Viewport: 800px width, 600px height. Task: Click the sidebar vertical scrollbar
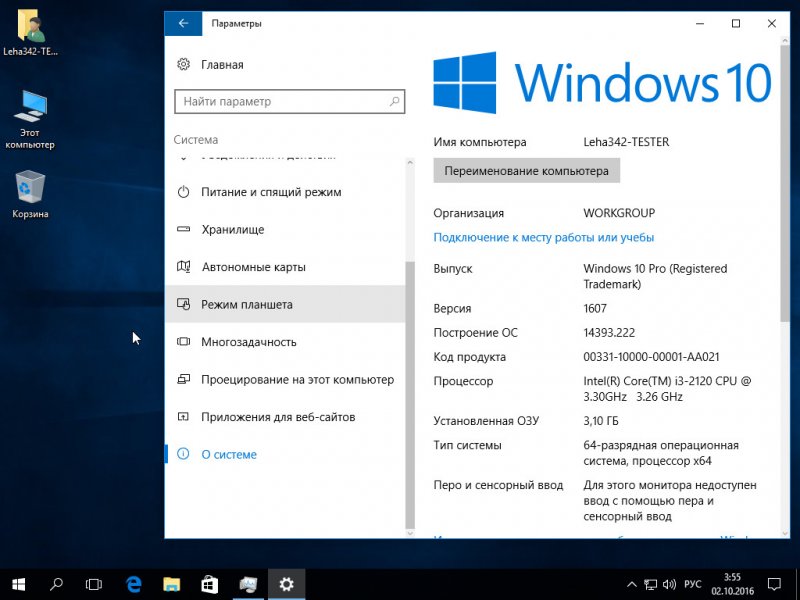click(x=408, y=390)
